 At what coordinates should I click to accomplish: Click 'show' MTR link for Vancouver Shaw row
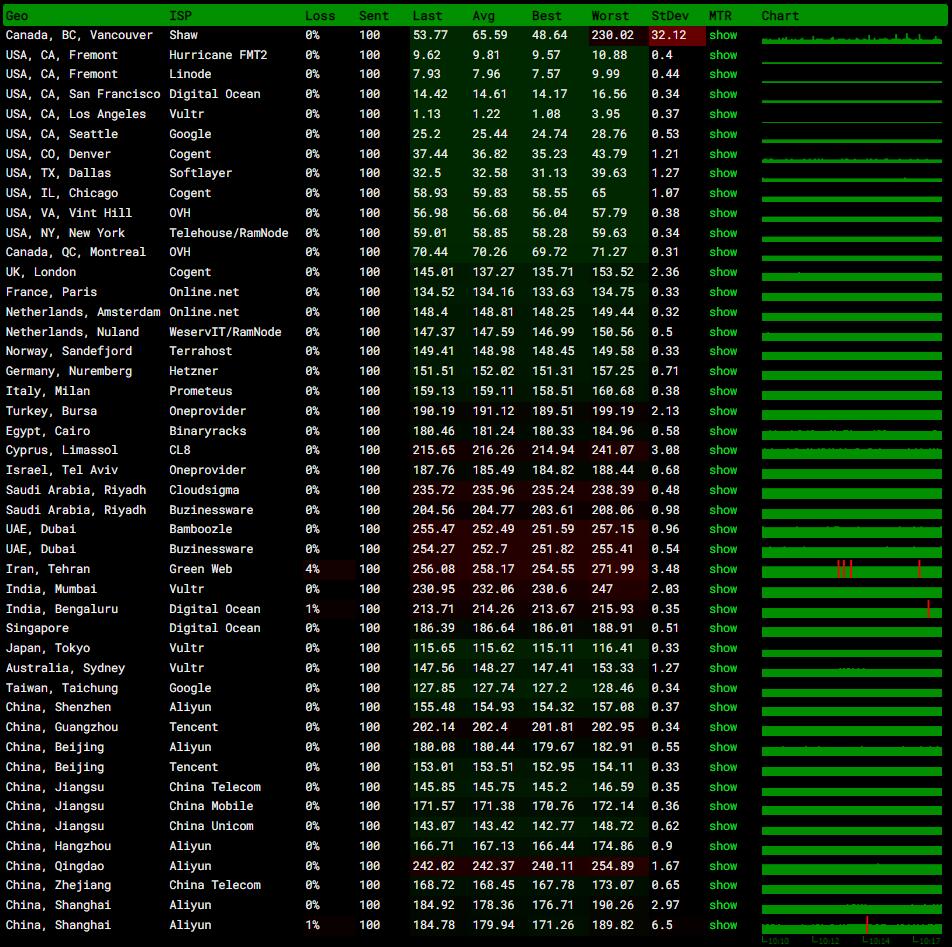click(723, 35)
